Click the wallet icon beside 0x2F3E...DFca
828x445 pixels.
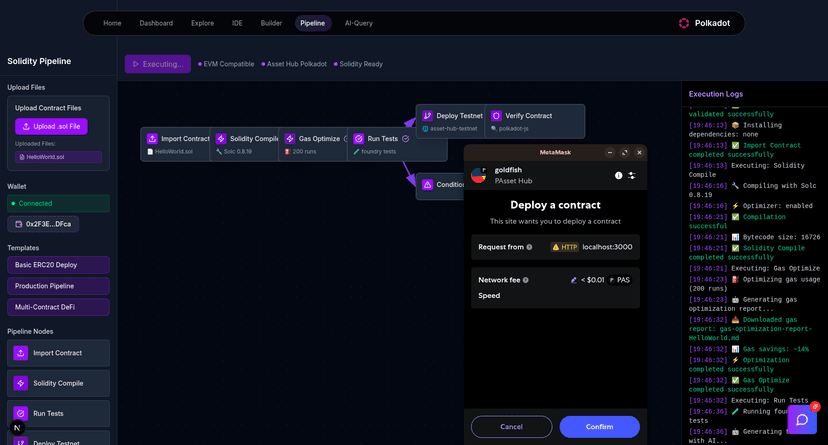pyautogui.click(x=18, y=224)
